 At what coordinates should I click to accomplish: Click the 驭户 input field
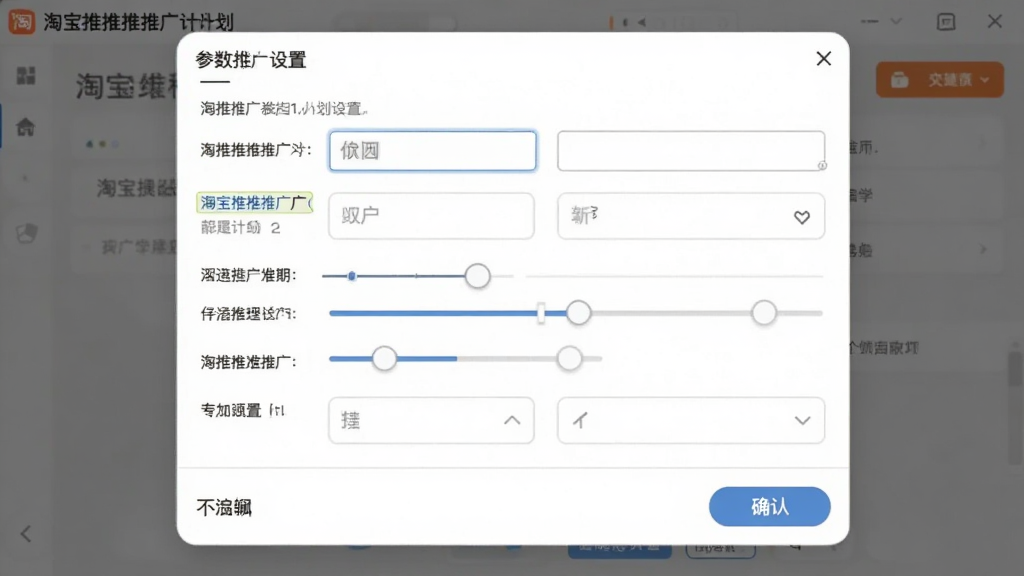[432, 216]
